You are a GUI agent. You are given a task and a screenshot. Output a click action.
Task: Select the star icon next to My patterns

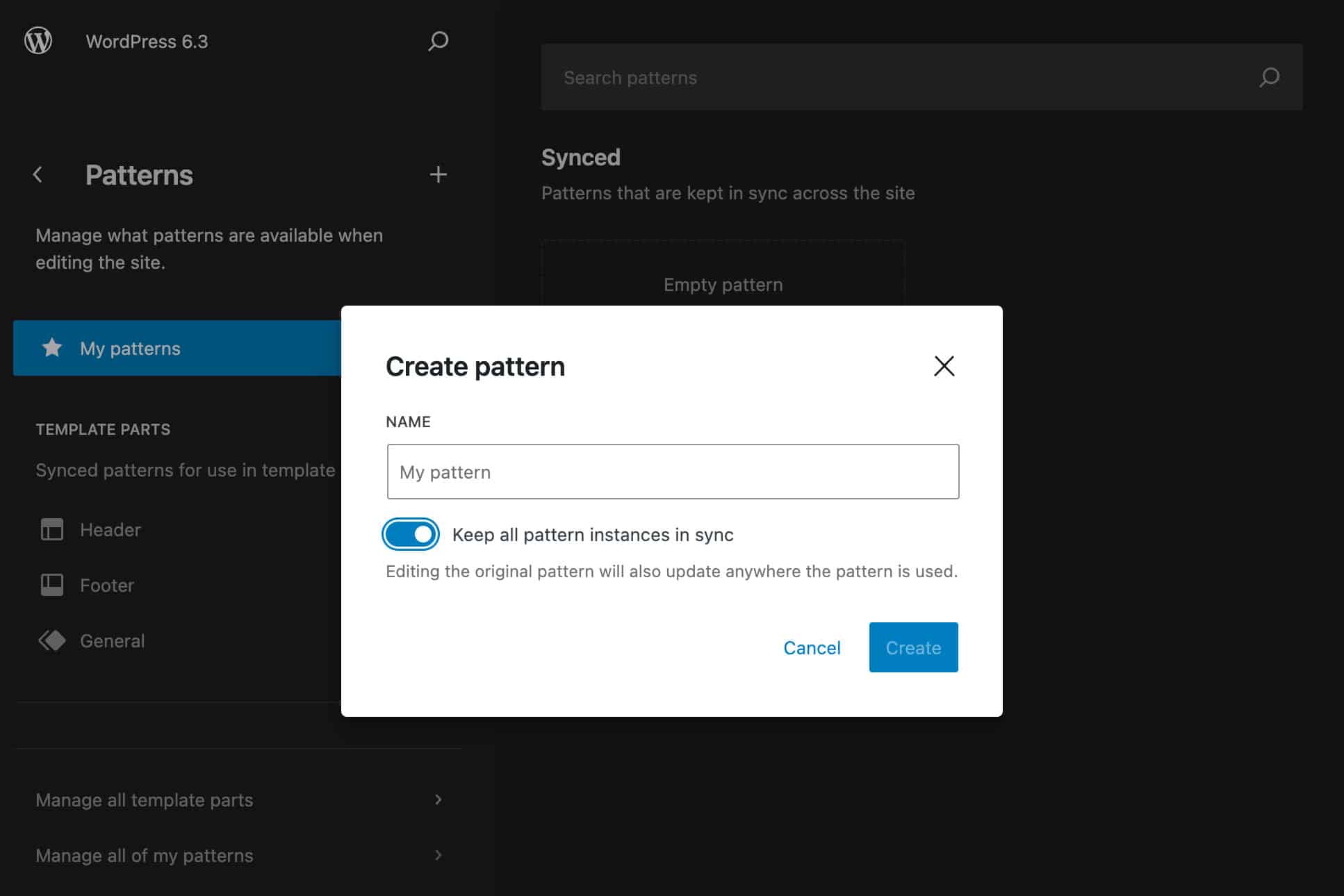[53, 348]
